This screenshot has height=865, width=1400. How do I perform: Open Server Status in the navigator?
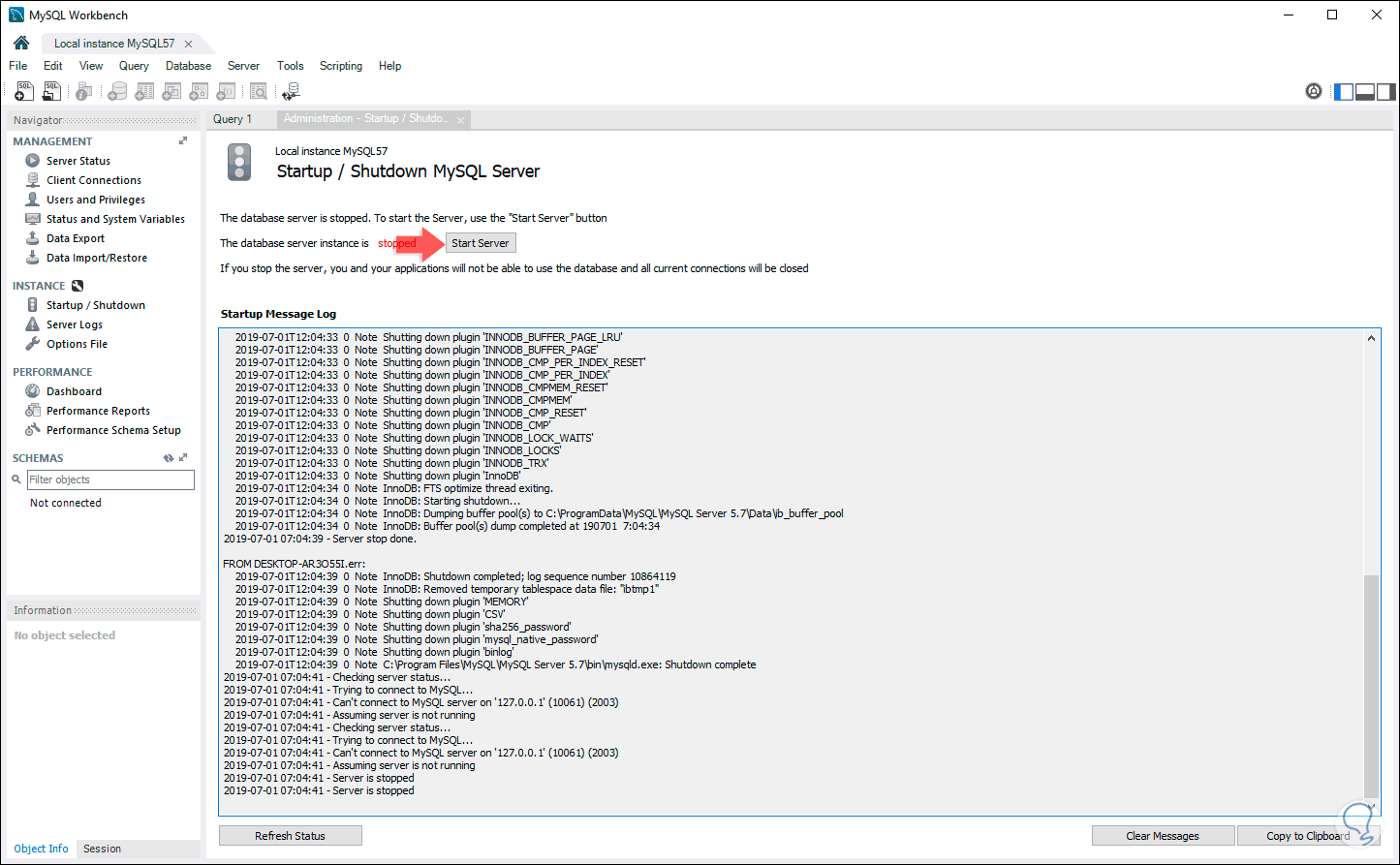point(78,161)
